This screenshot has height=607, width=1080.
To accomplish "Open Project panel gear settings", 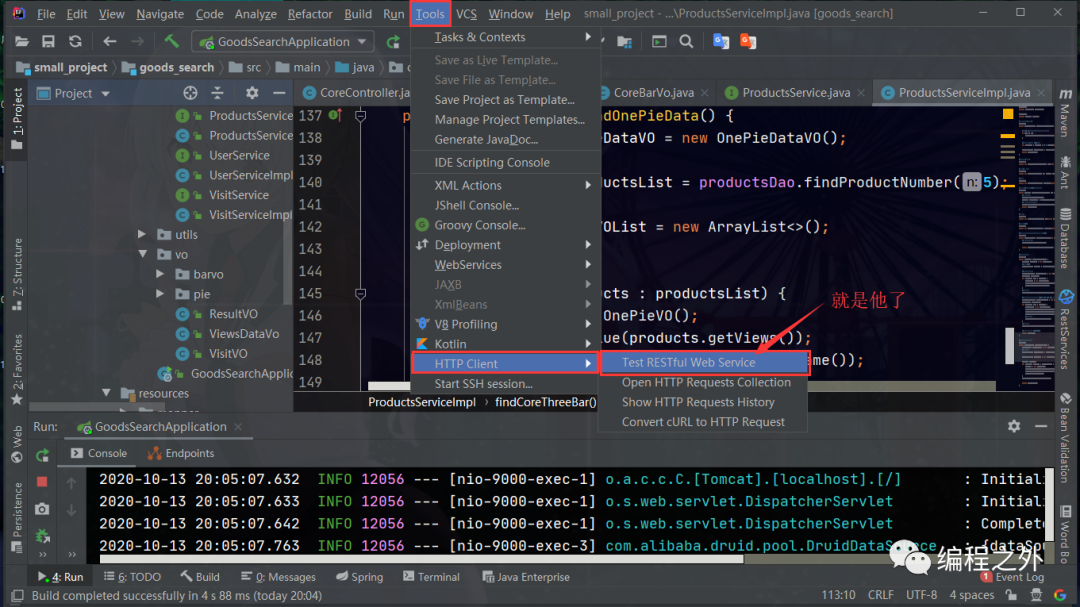I will [251, 93].
